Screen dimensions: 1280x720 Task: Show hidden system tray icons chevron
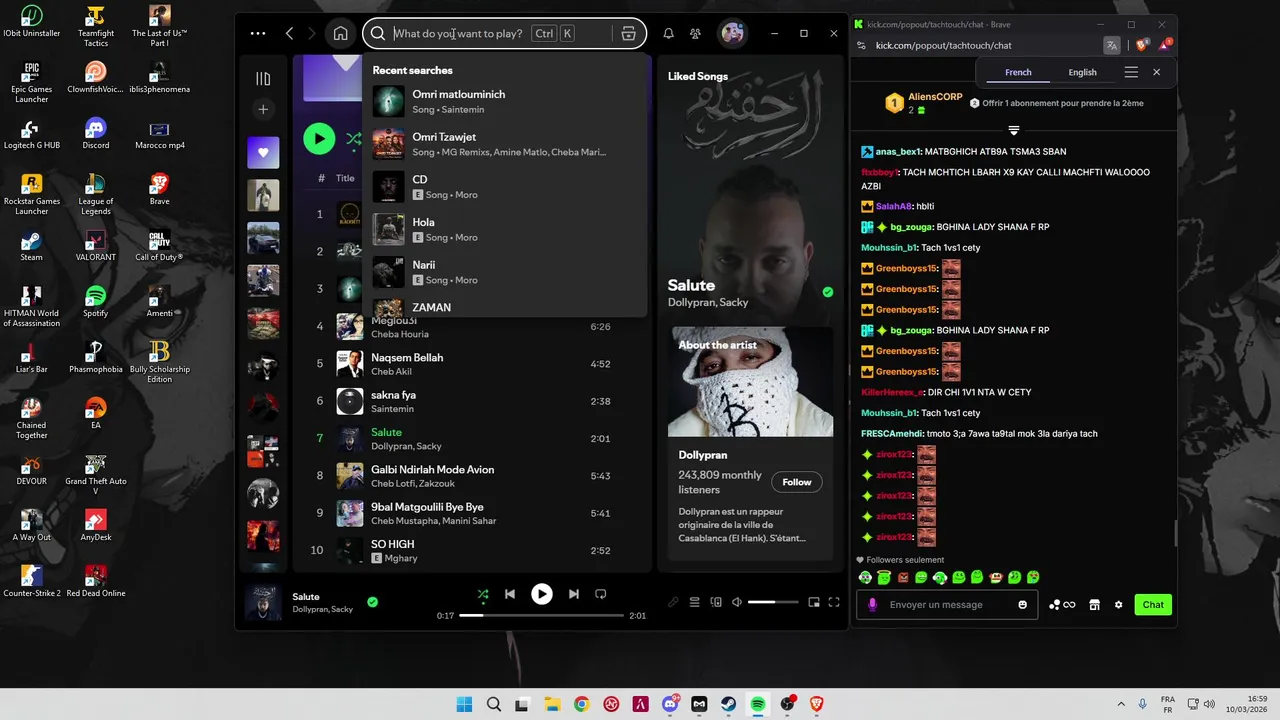pos(1120,704)
